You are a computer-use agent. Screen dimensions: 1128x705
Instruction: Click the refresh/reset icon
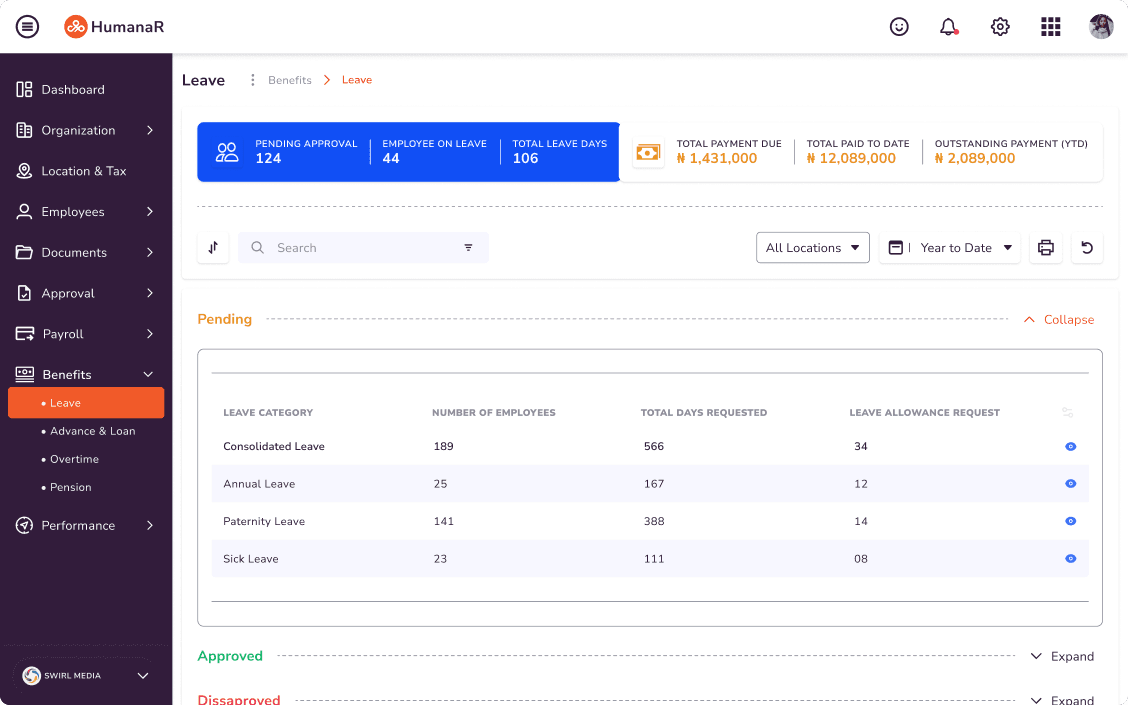1087,247
